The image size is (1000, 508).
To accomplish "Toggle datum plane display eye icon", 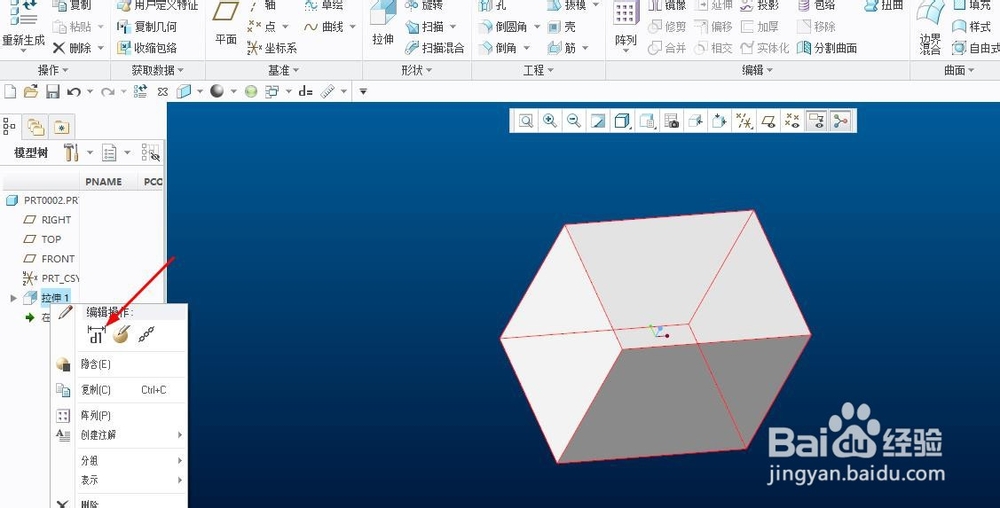I will [x=769, y=121].
